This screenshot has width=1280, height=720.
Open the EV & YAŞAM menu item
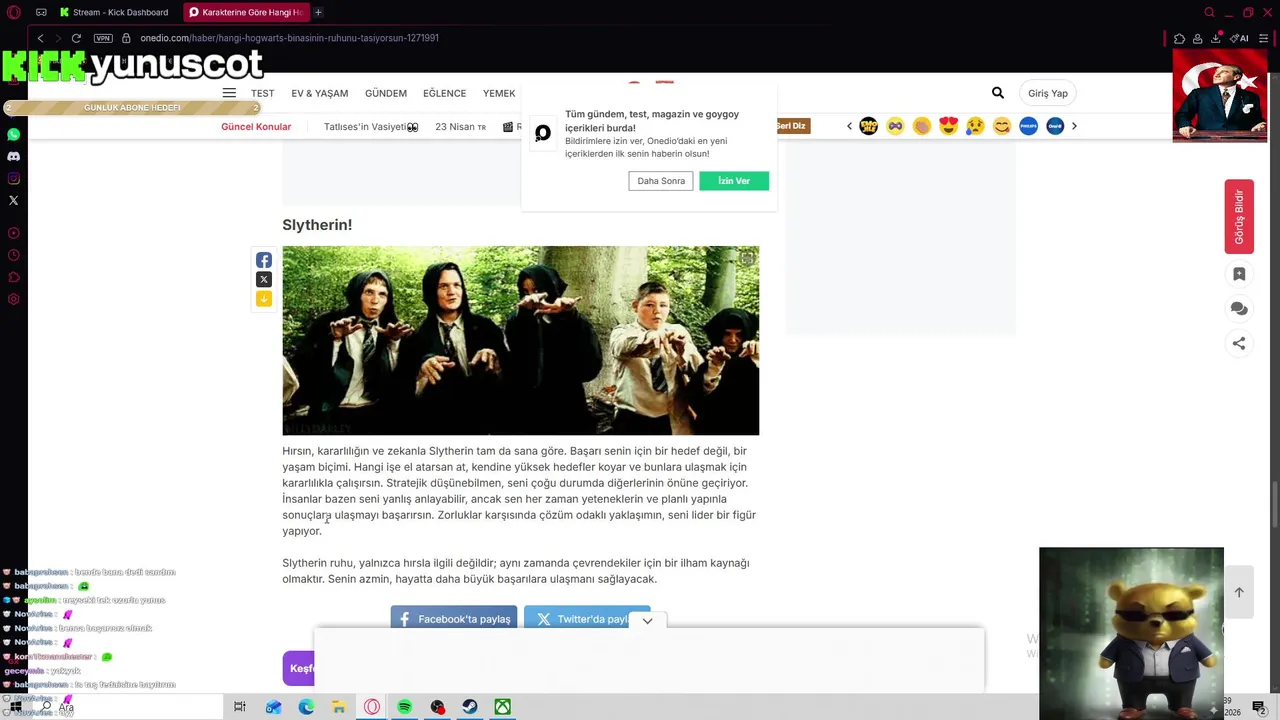320,93
